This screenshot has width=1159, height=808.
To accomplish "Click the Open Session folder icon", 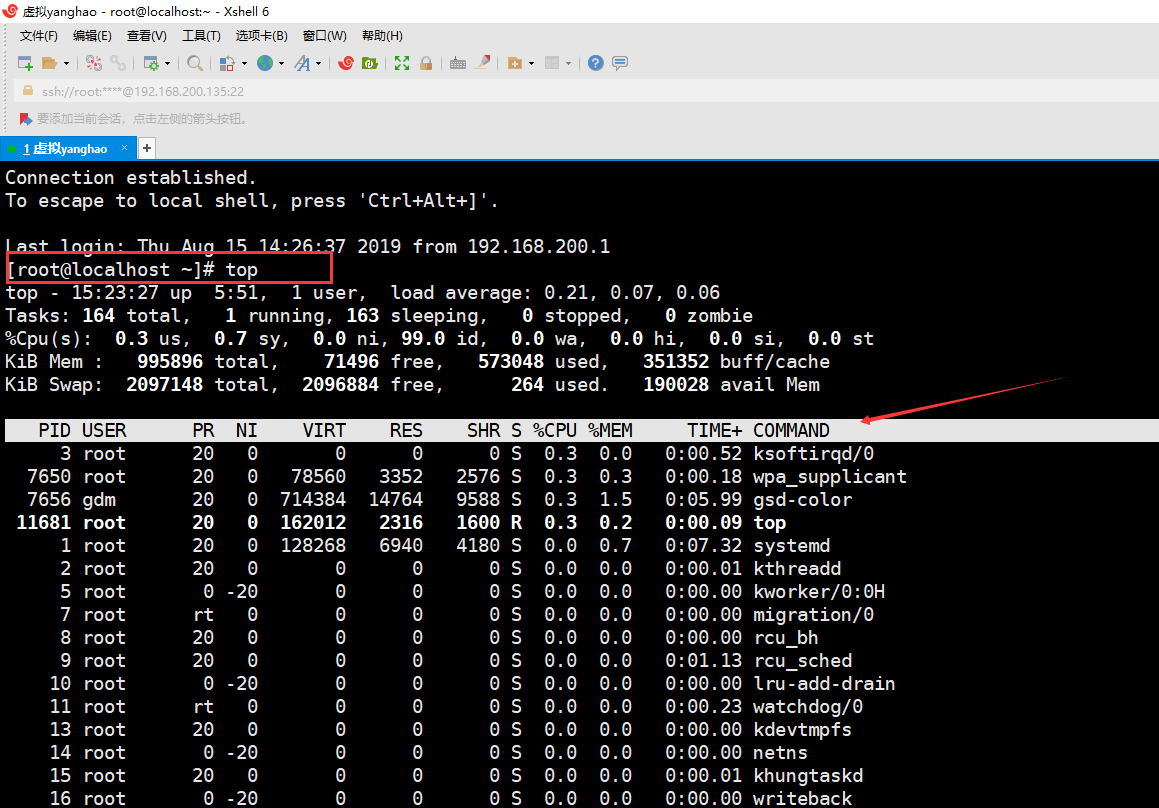I will (x=50, y=64).
